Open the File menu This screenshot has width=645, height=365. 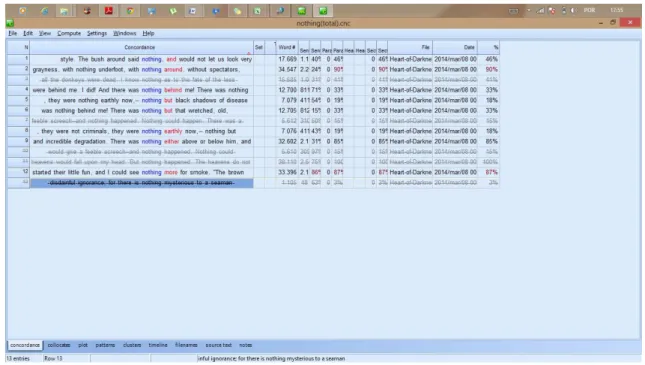click(x=13, y=33)
